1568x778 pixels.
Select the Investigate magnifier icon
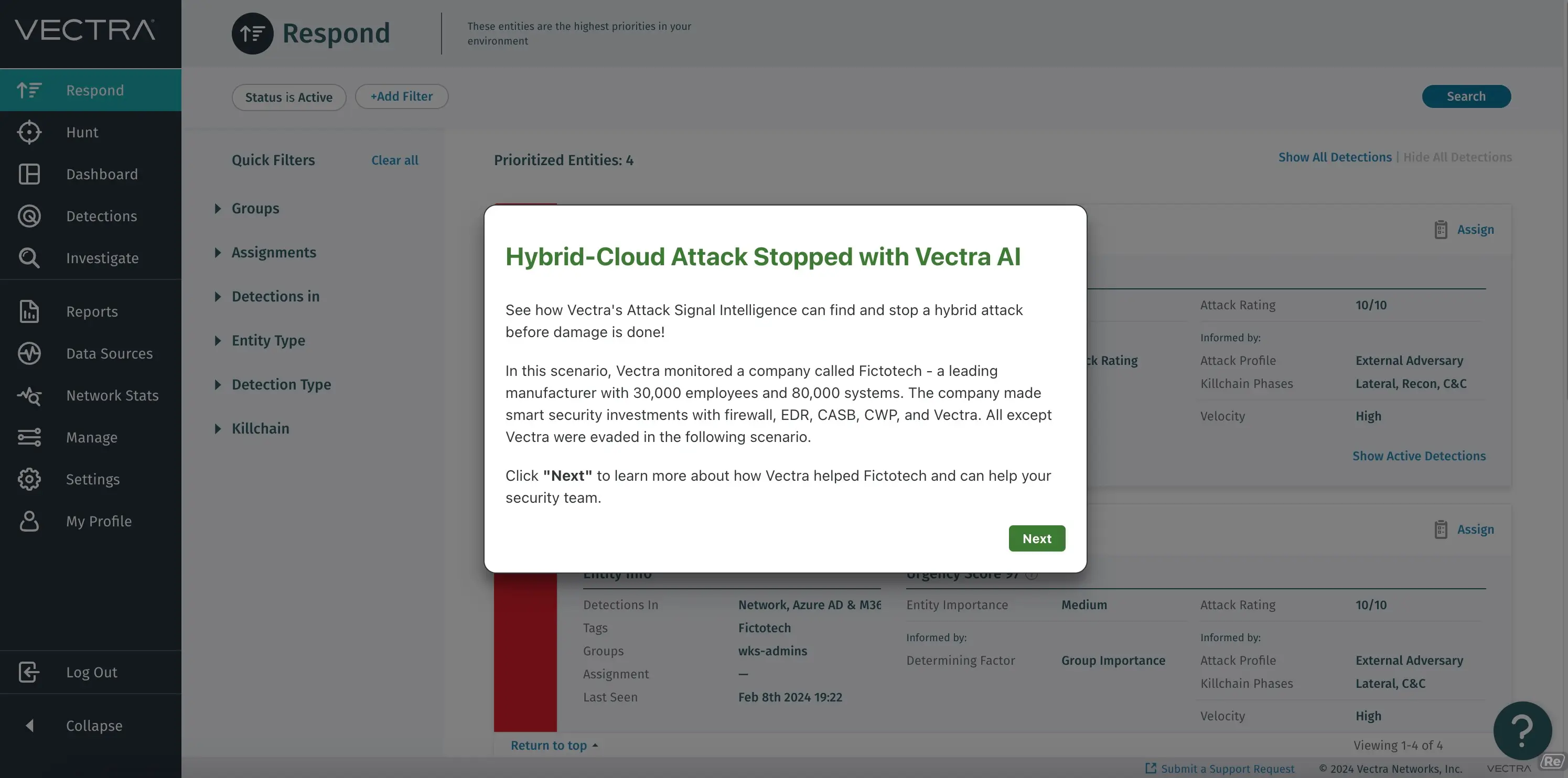pos(29,258)
